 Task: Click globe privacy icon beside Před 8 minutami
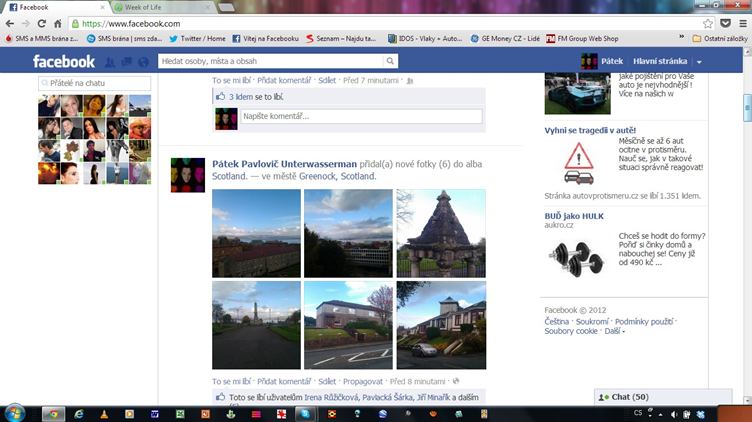tap(456, 381)
